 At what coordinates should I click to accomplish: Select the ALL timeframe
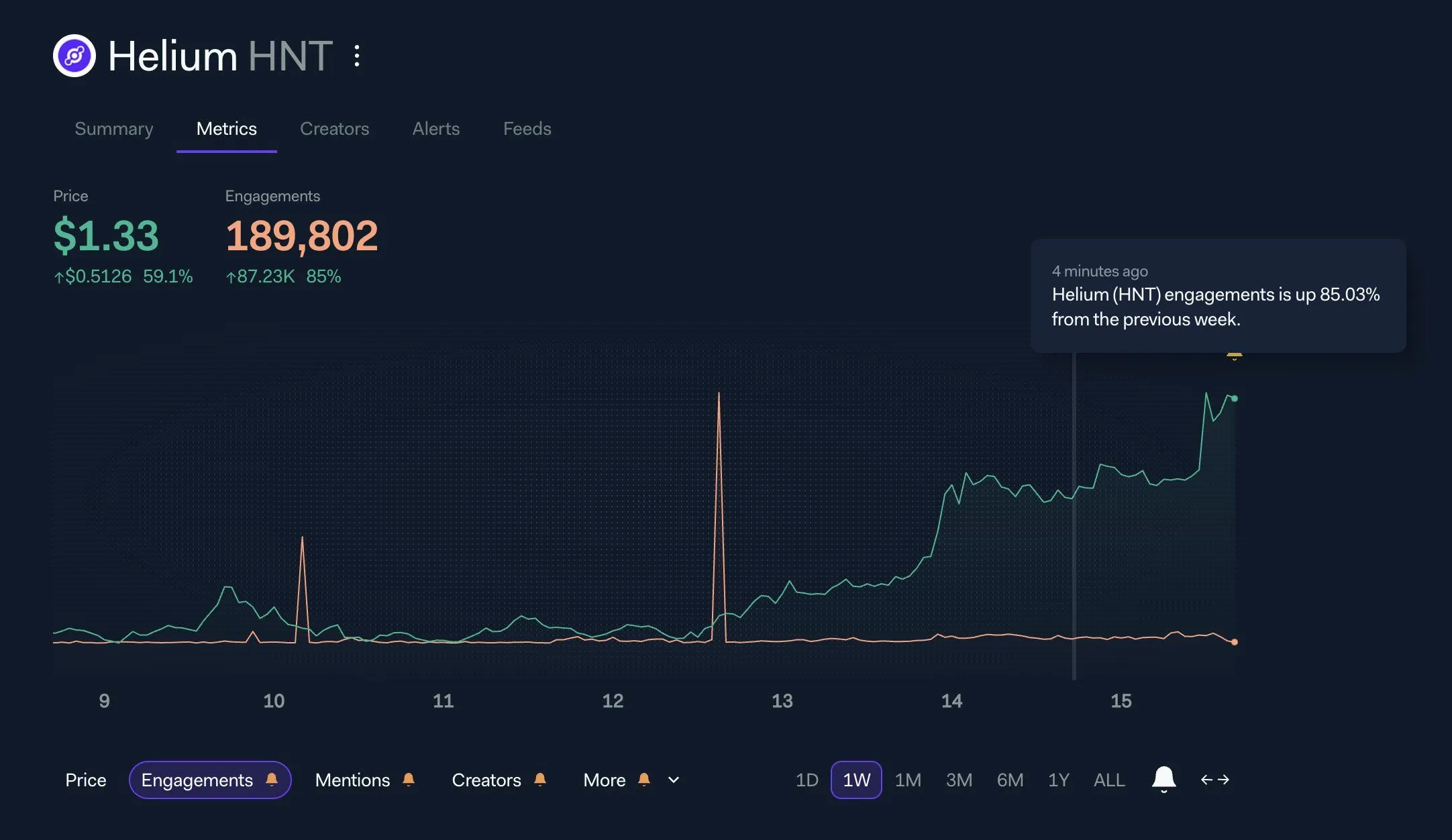(1108, 780)
